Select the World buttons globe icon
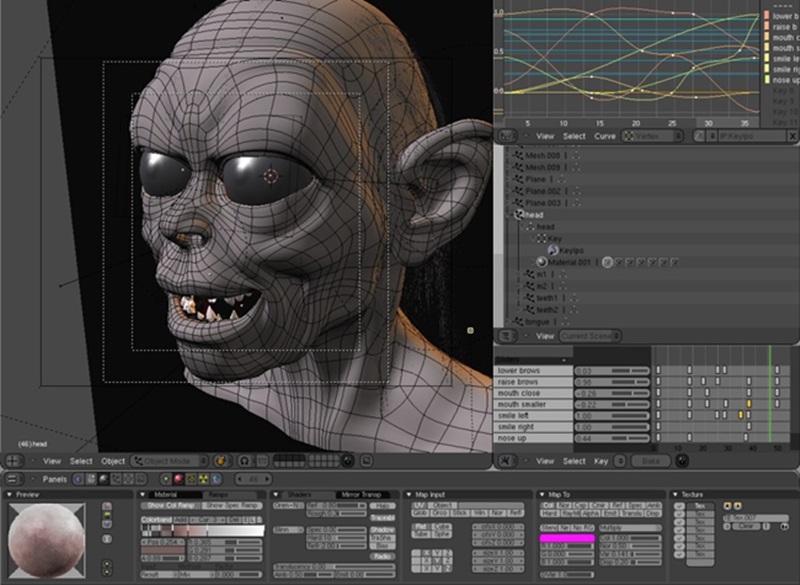The image size is (800, 585). click(x=216, y=479)
